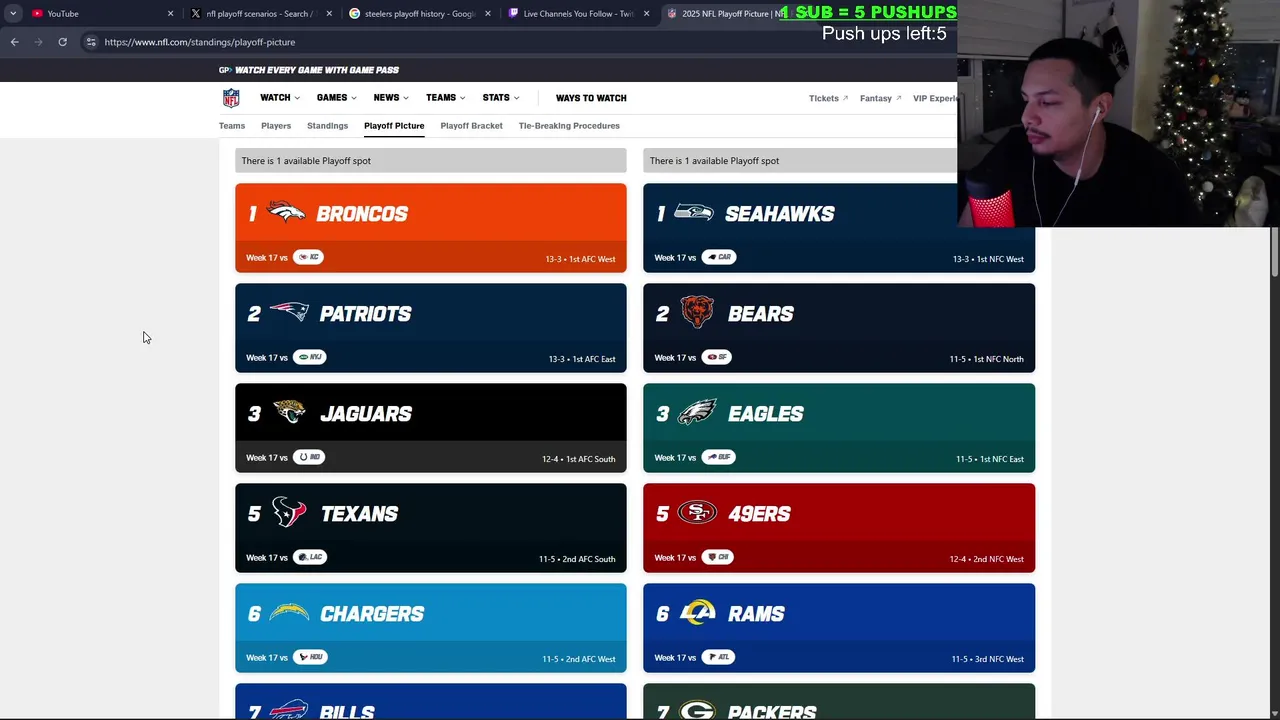Click the Eagles team logo

tap(697, 412)
